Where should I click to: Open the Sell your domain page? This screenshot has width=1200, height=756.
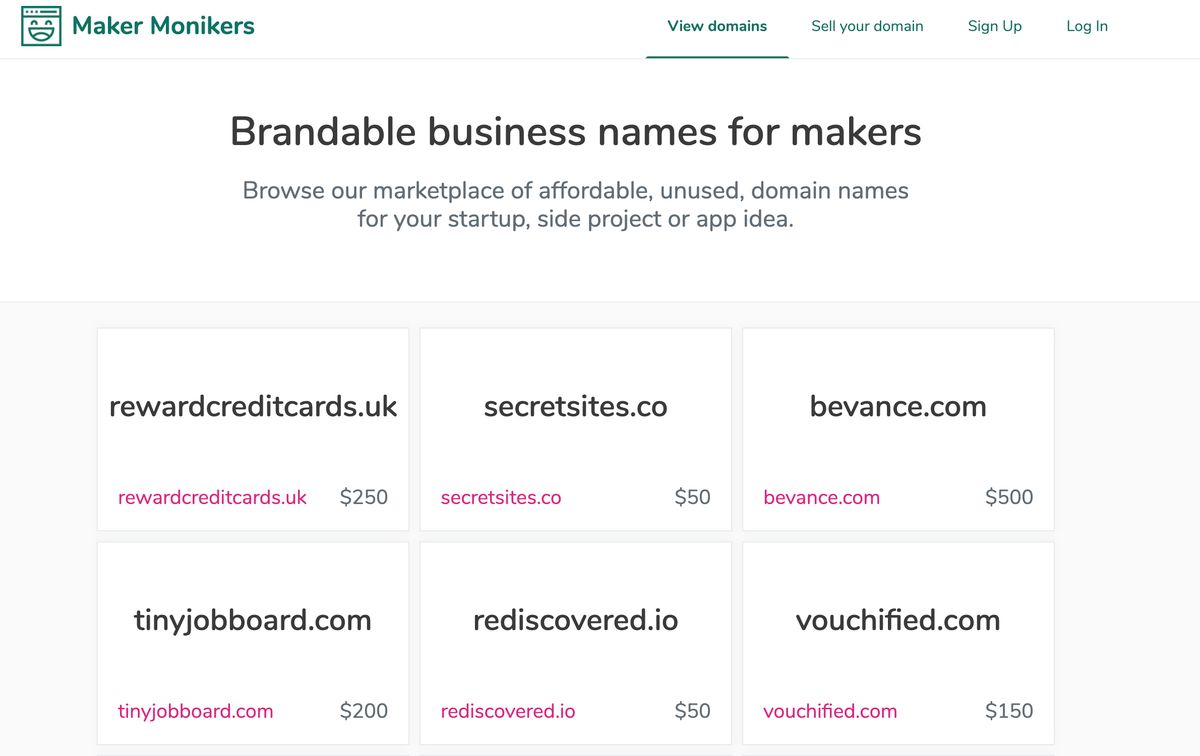click(867, 26)
